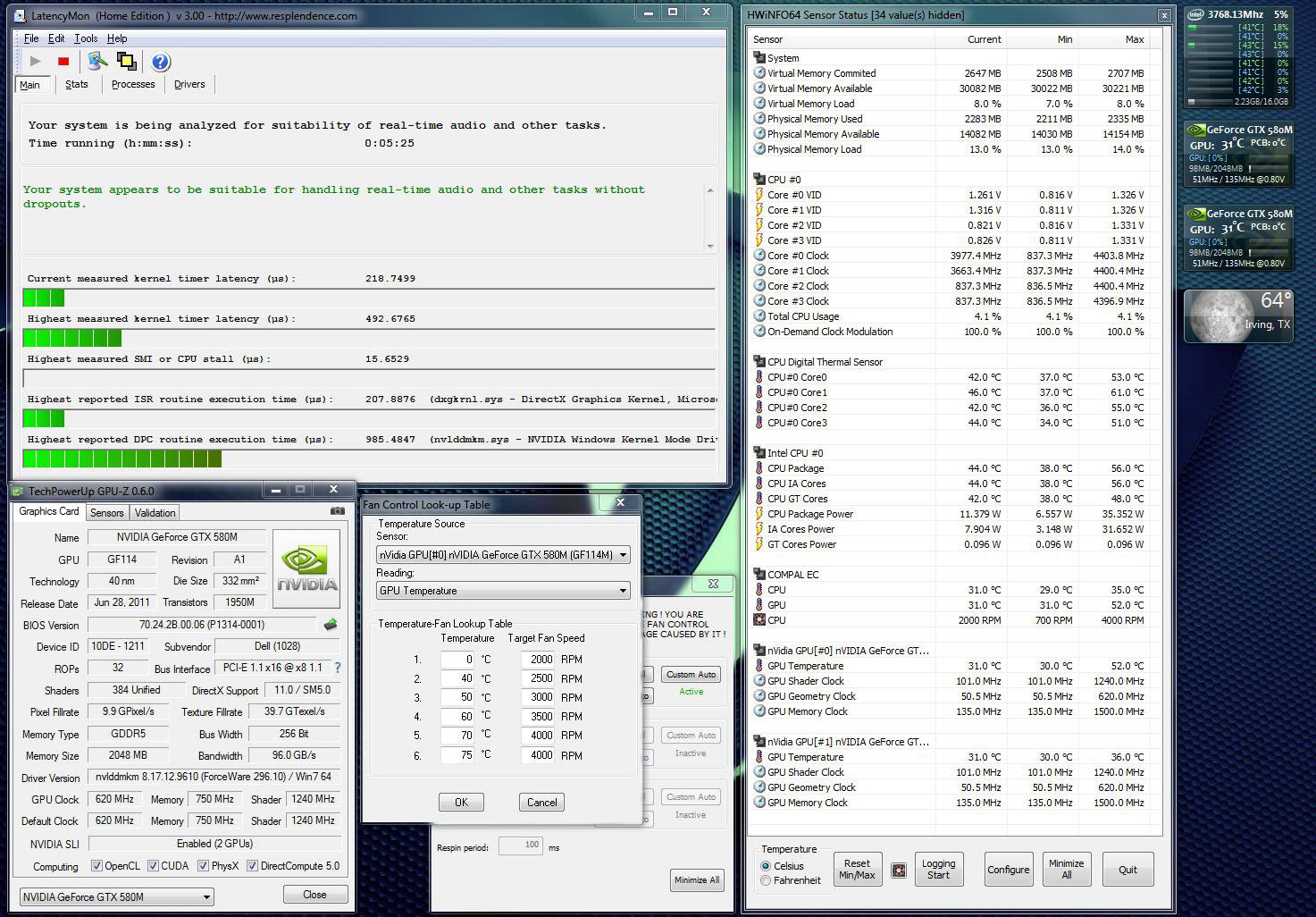Open the Edit menu in LatencyMon
Image resolution: width=1316 pixels, height=917 pixels.
(56, 38)
